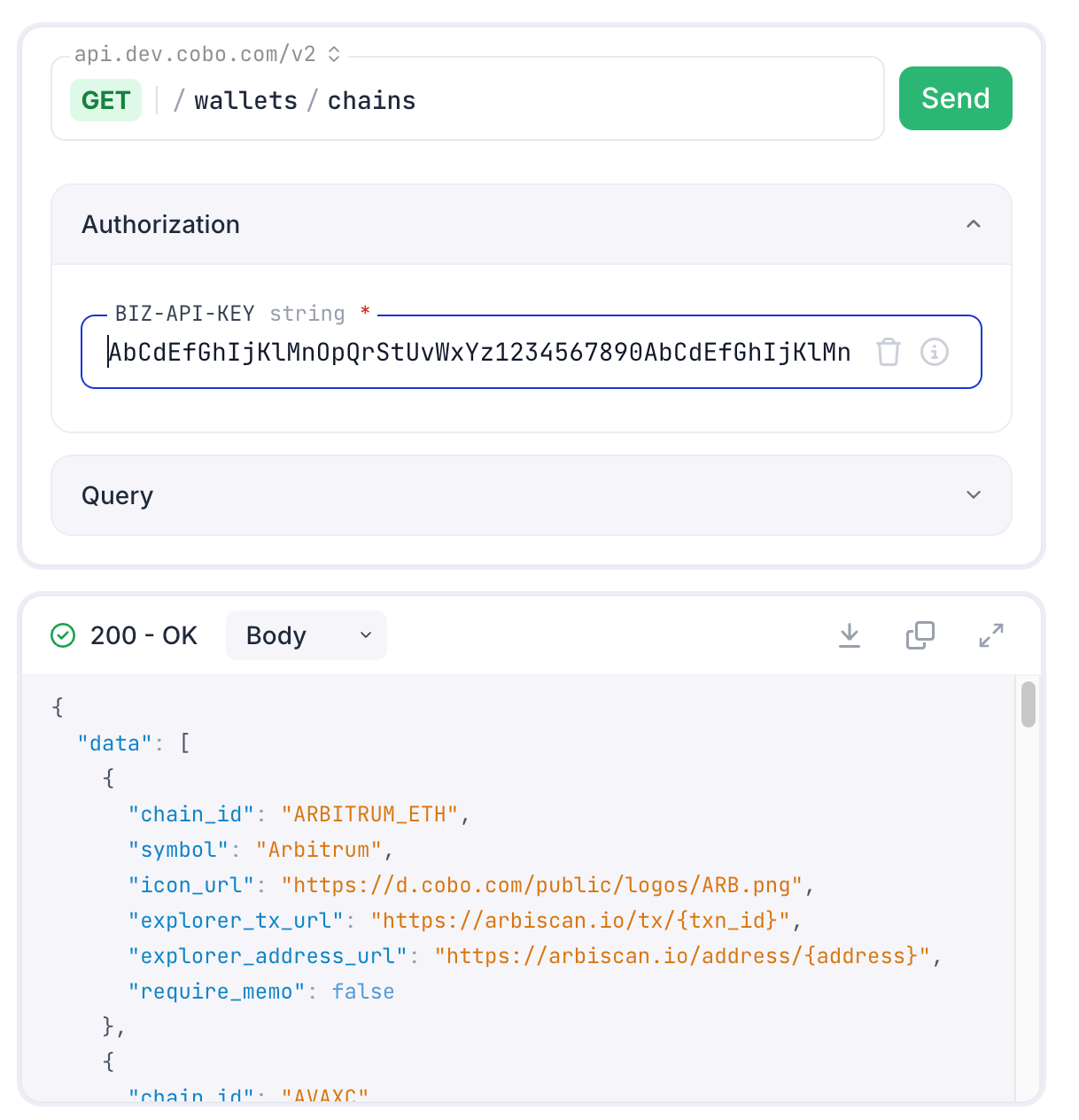Collapse the Authorization section chevron
Screen dimensions: 1079x1120
pos(974,224)
